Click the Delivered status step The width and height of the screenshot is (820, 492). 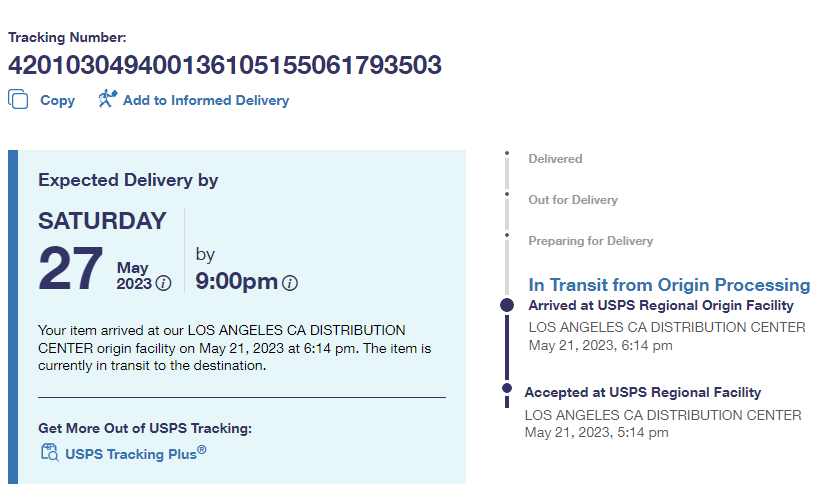coord(555,159)
